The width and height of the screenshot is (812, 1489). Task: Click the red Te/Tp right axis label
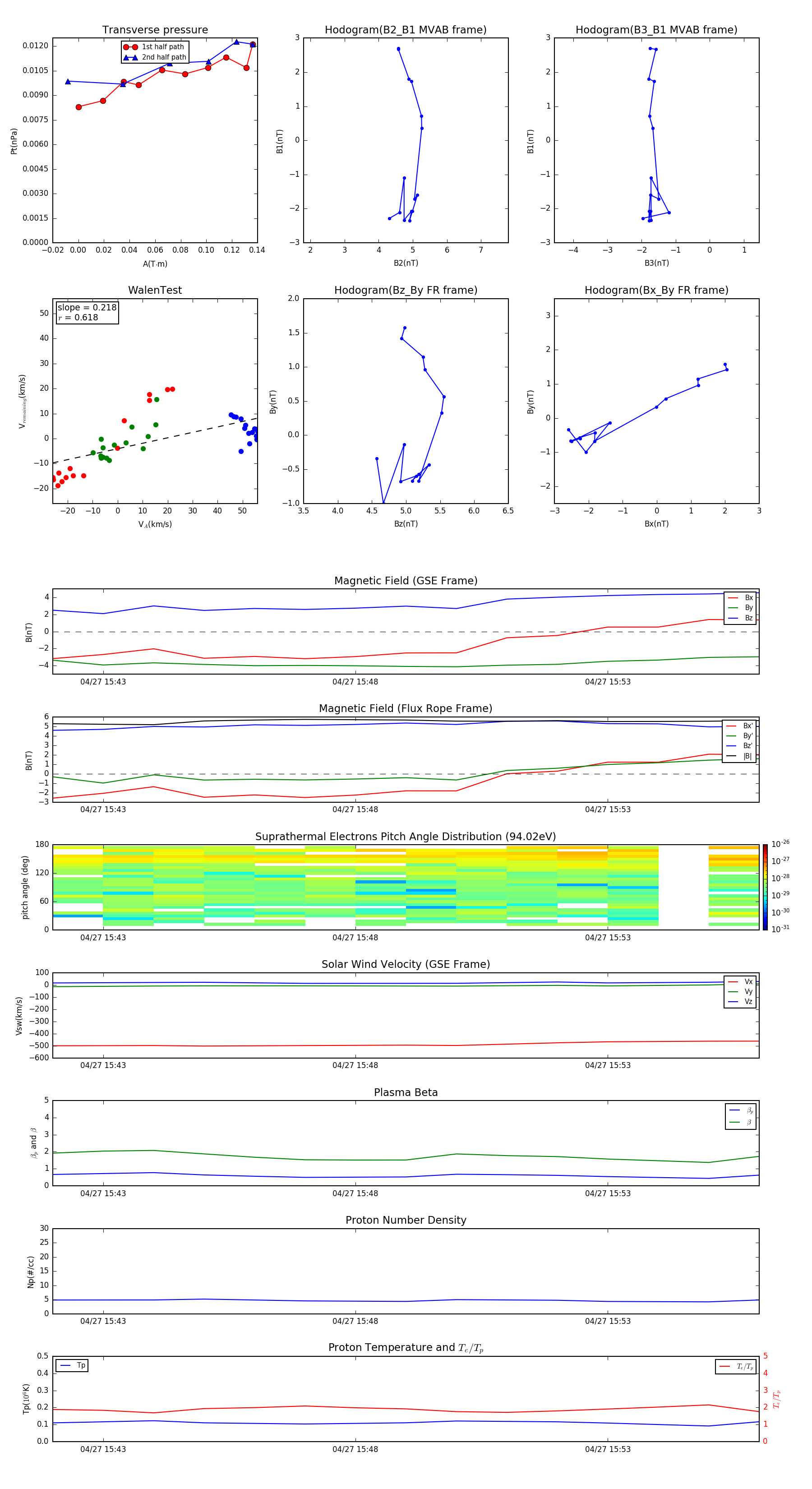pyautogui.click(x=776, y=1399)
